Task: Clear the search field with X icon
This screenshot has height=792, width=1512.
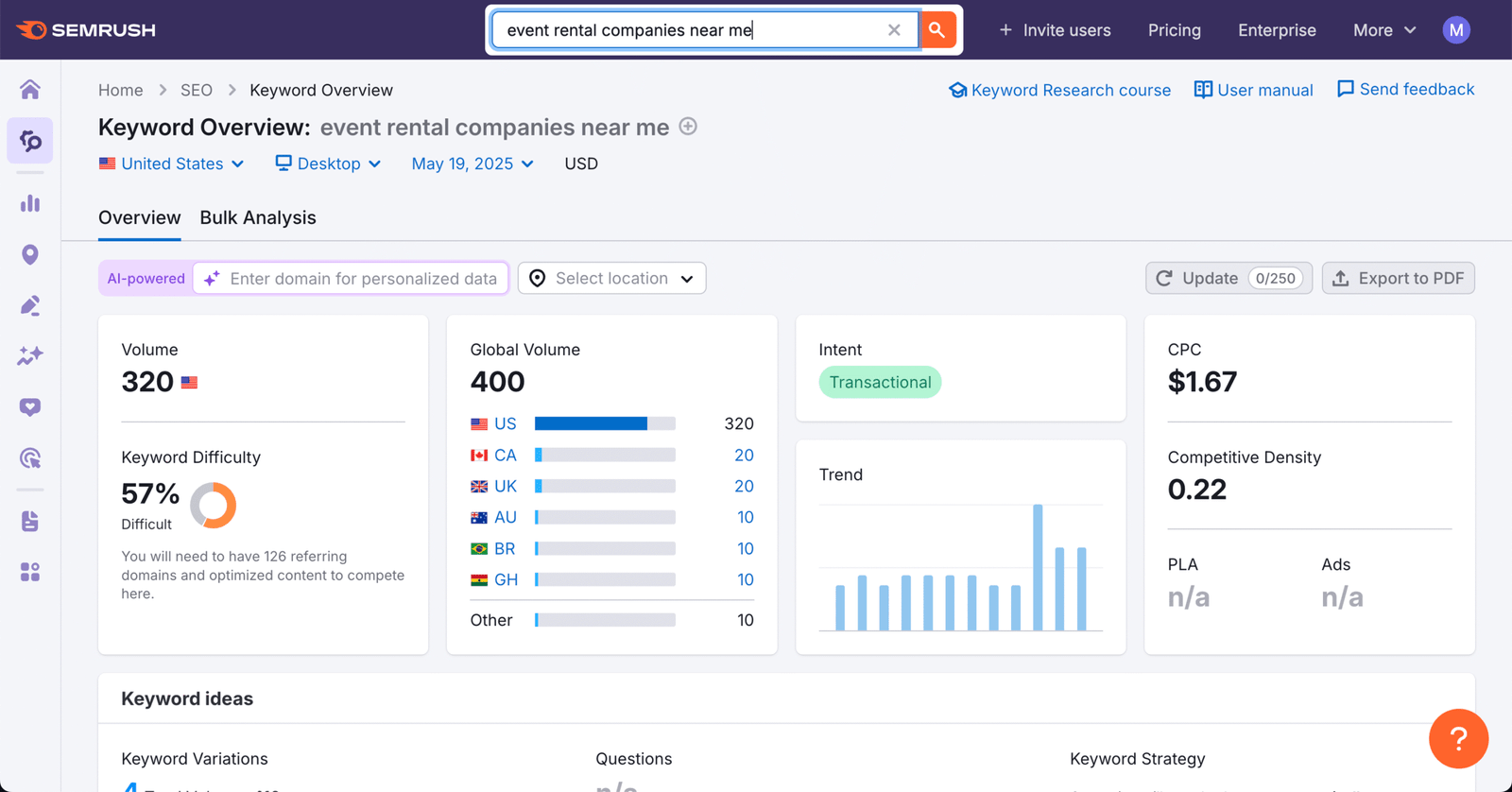Action: pyautogui.click(x=894, y=30)
